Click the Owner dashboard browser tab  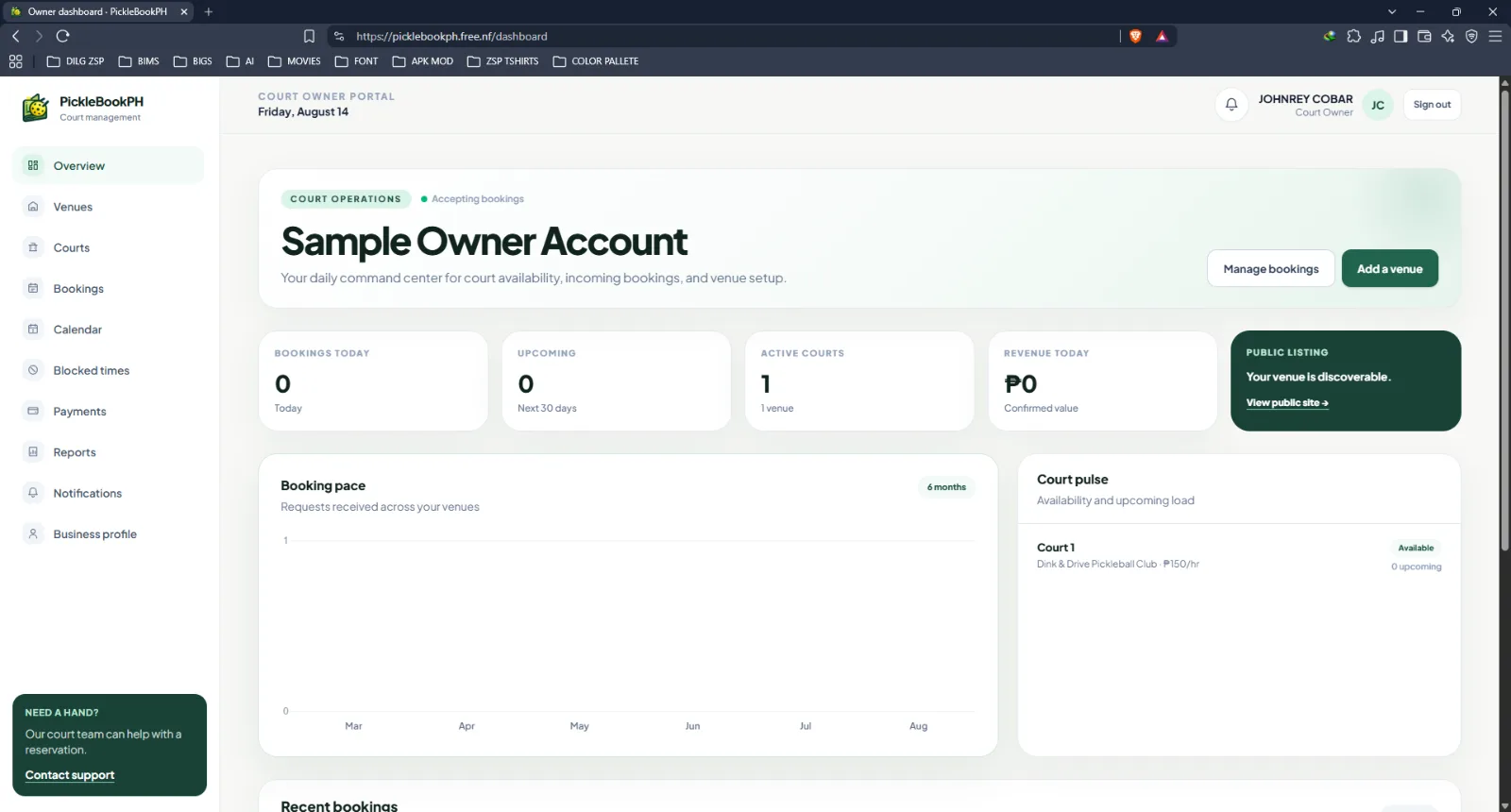point(98,11)
